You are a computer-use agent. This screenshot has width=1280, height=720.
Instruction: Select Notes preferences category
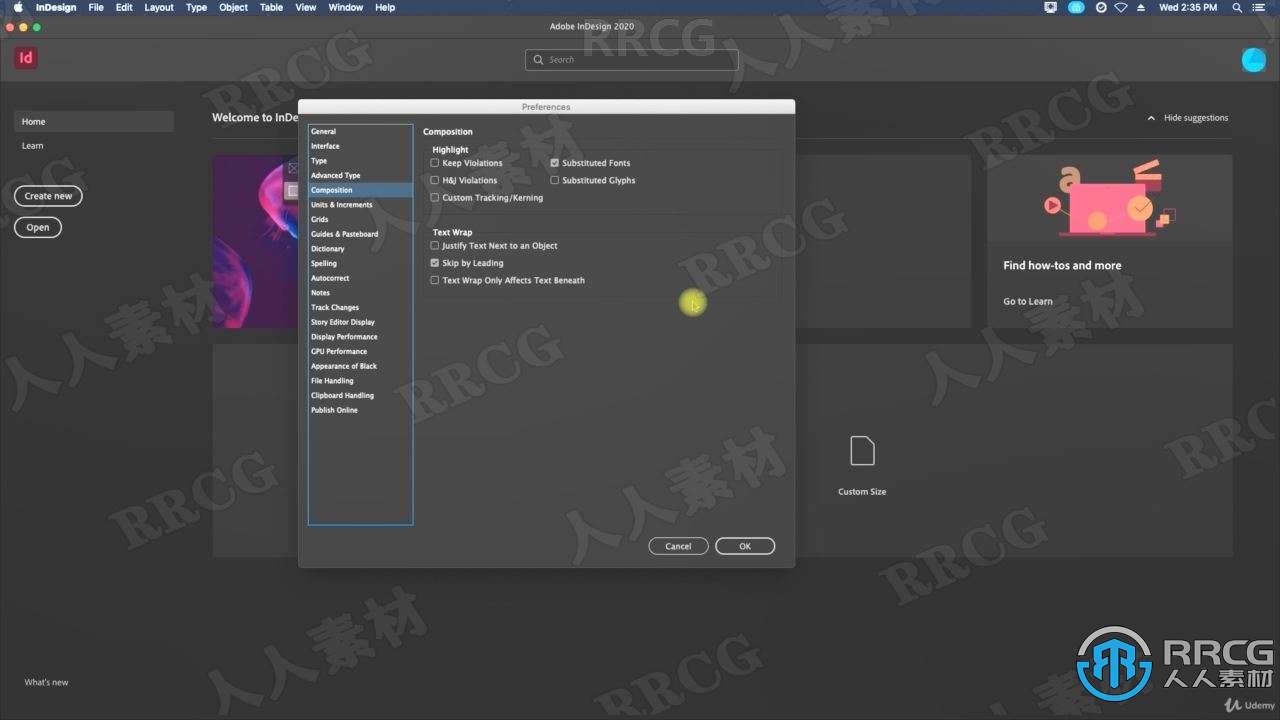coord(360,293)
